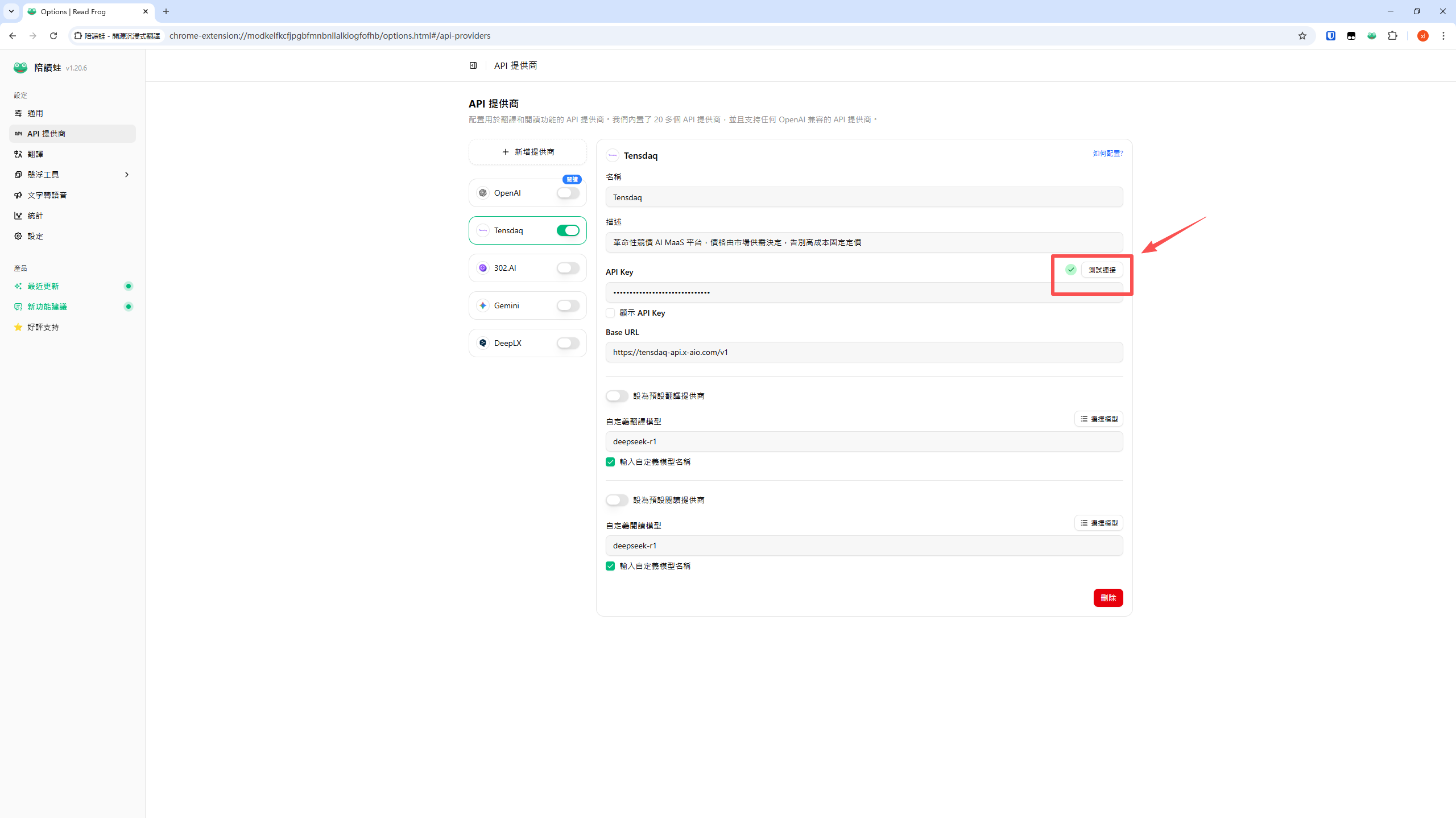Enable the Gemini provider toggle
The width and height of the screenshot is (1456, 818).
568,305
